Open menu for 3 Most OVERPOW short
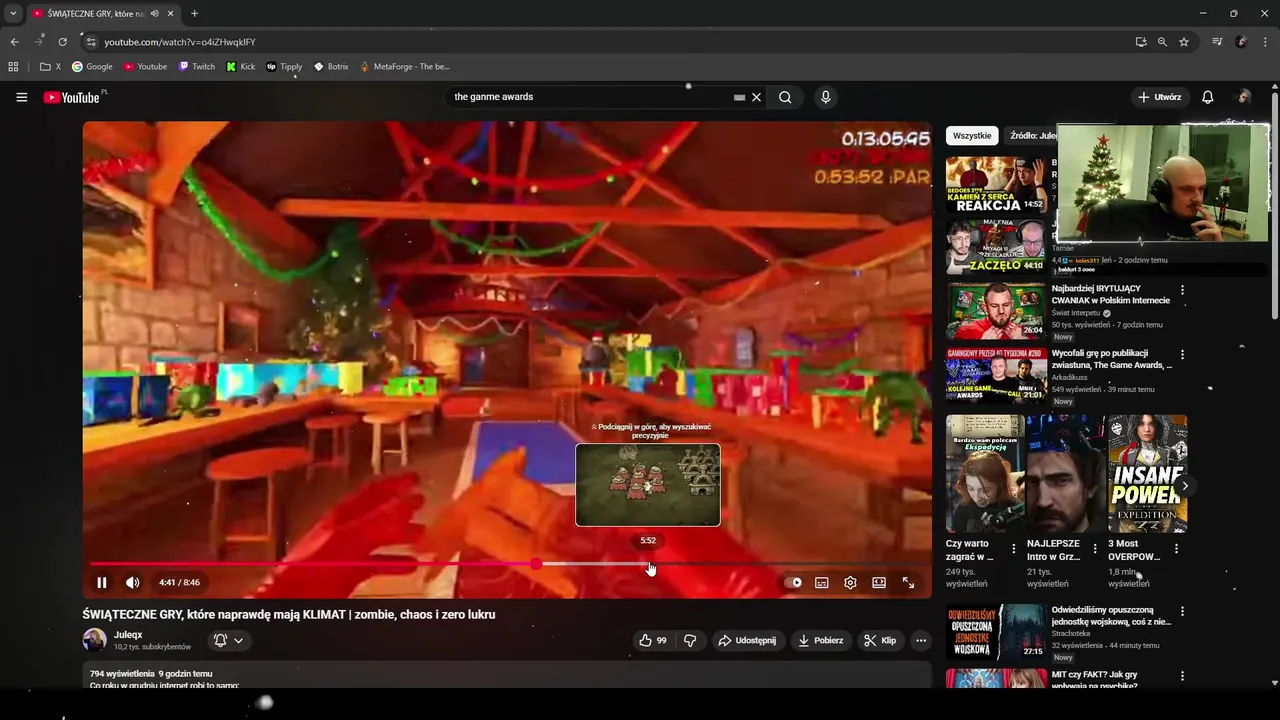1280x720 pixels. coord(1176,549)
